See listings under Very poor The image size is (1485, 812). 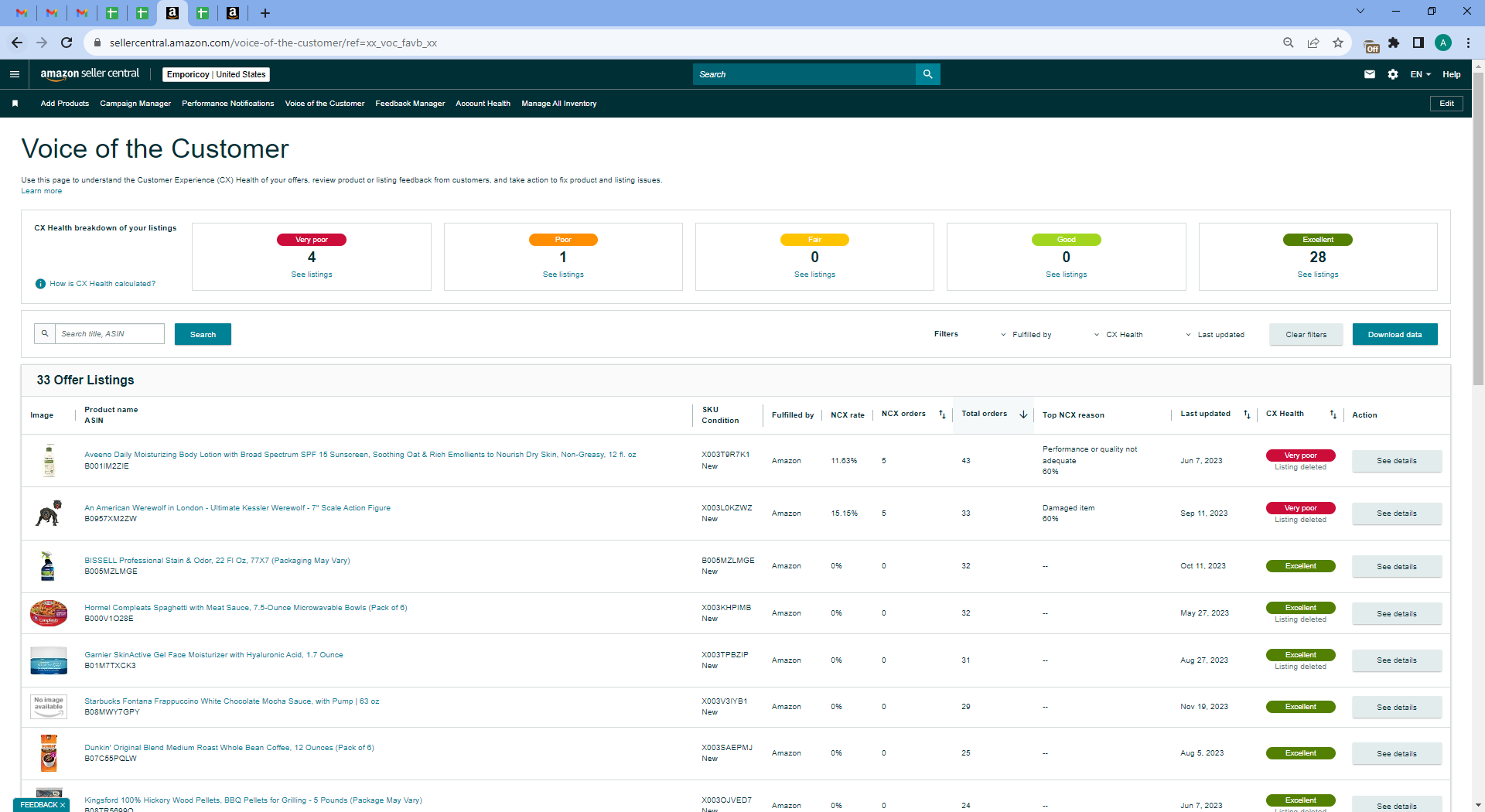(x=312, y=275)
